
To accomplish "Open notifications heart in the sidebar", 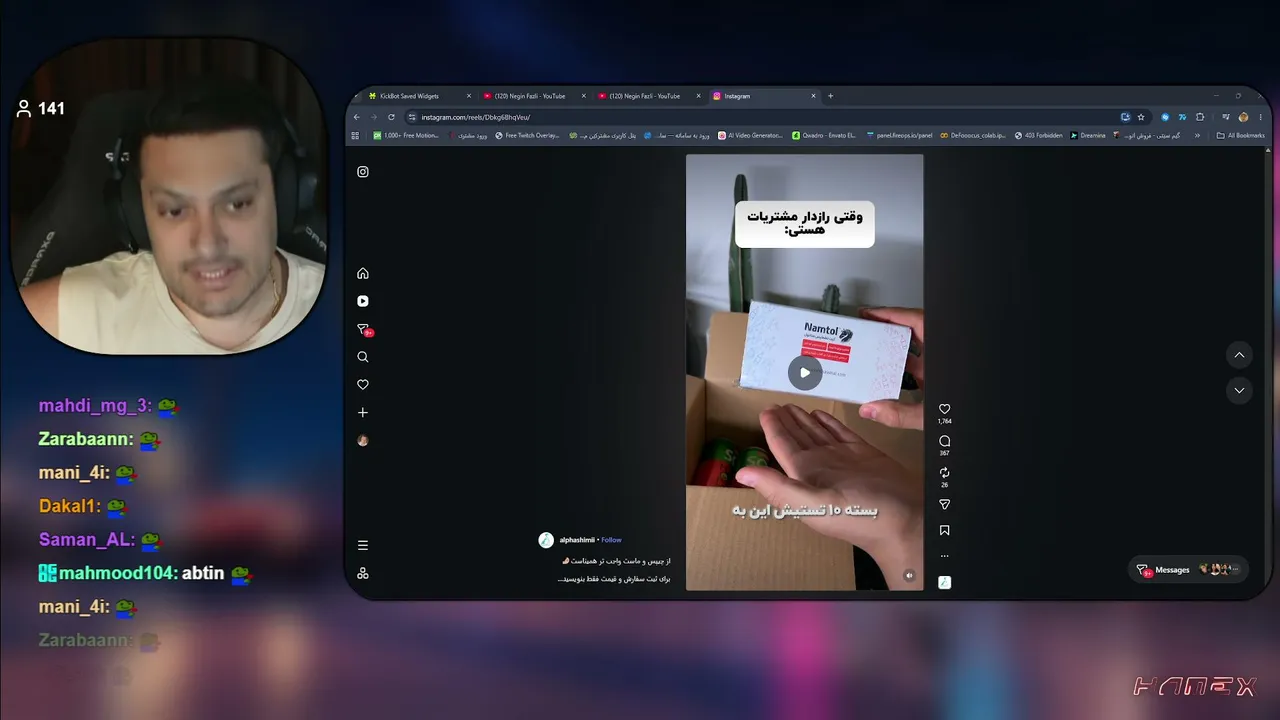I will pos(363,384).
